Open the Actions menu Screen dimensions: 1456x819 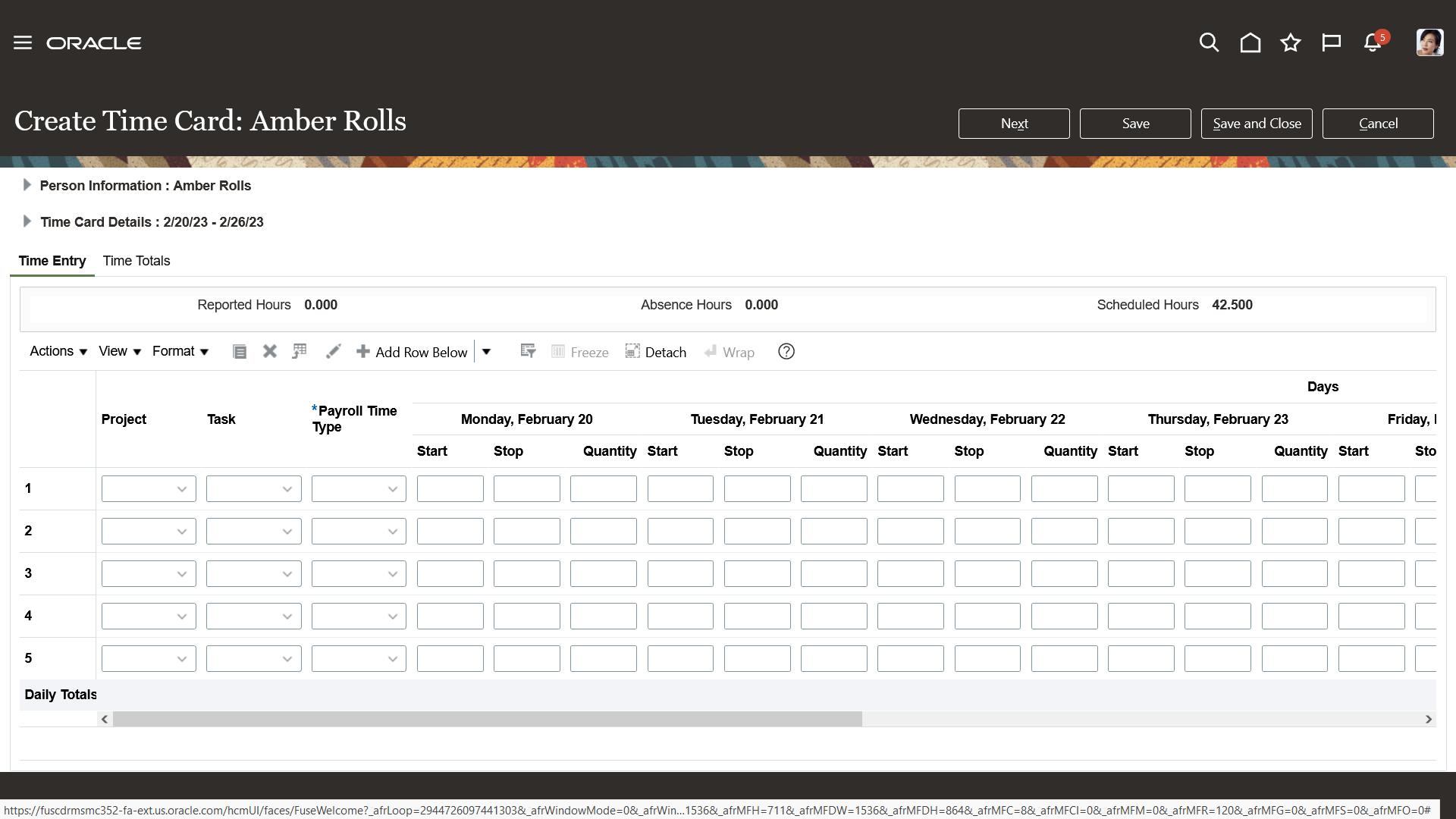click(57, 351)
